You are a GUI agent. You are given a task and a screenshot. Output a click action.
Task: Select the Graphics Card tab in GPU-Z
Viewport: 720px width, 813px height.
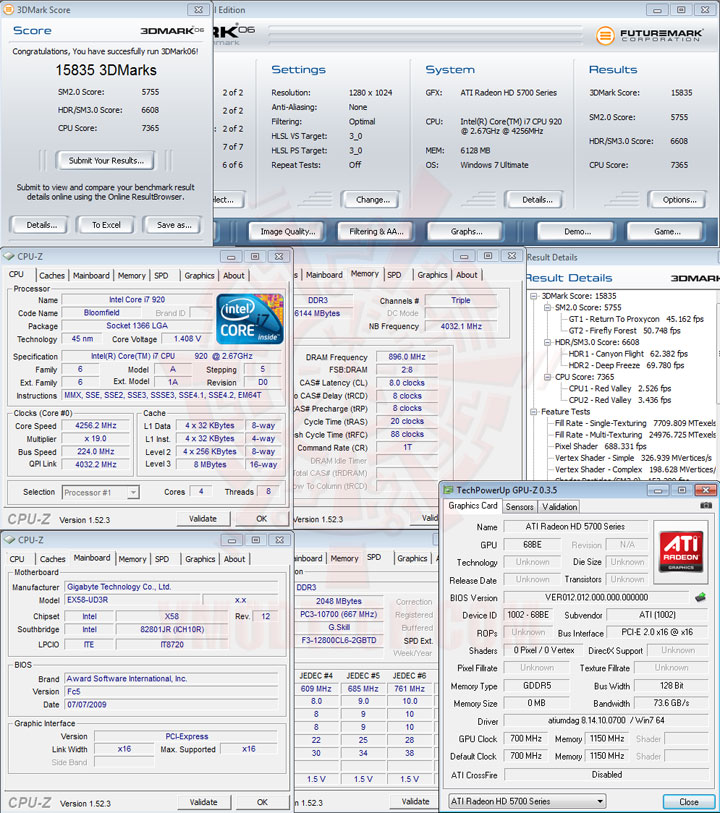[473, 506]
